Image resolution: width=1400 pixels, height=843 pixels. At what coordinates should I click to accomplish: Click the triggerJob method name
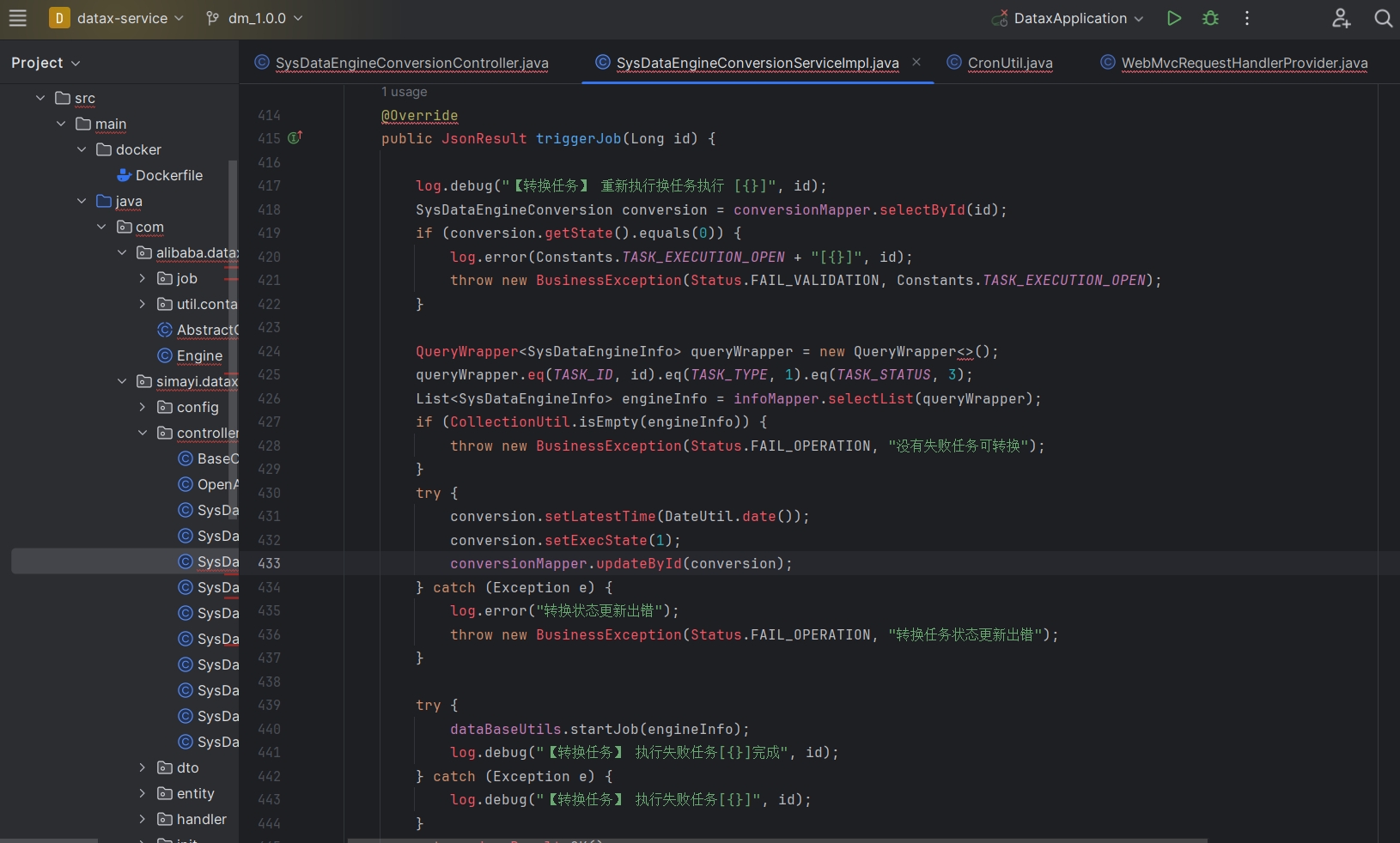coord(578,138)
